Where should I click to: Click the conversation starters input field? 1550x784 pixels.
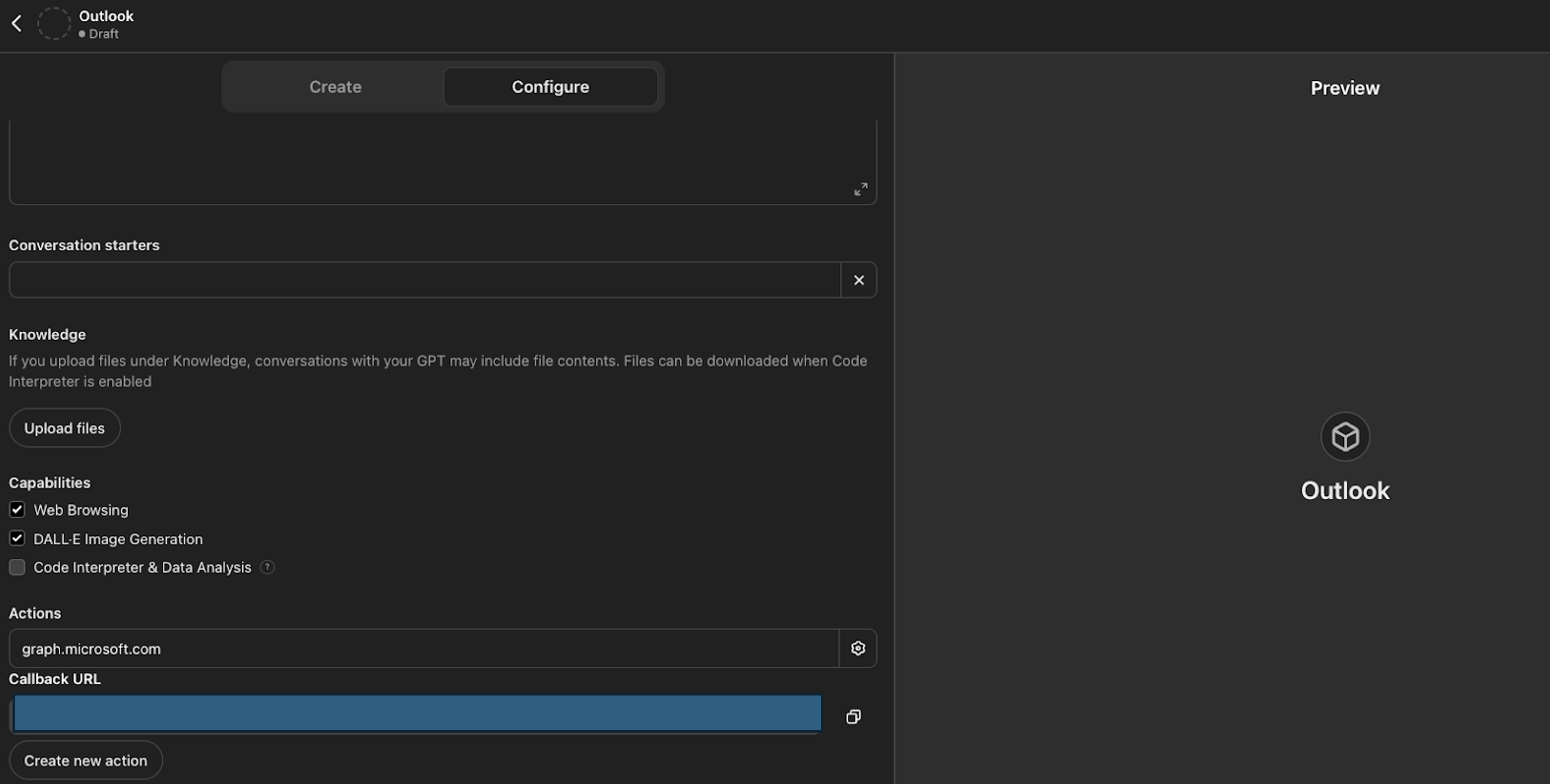(x=424, y=280)
